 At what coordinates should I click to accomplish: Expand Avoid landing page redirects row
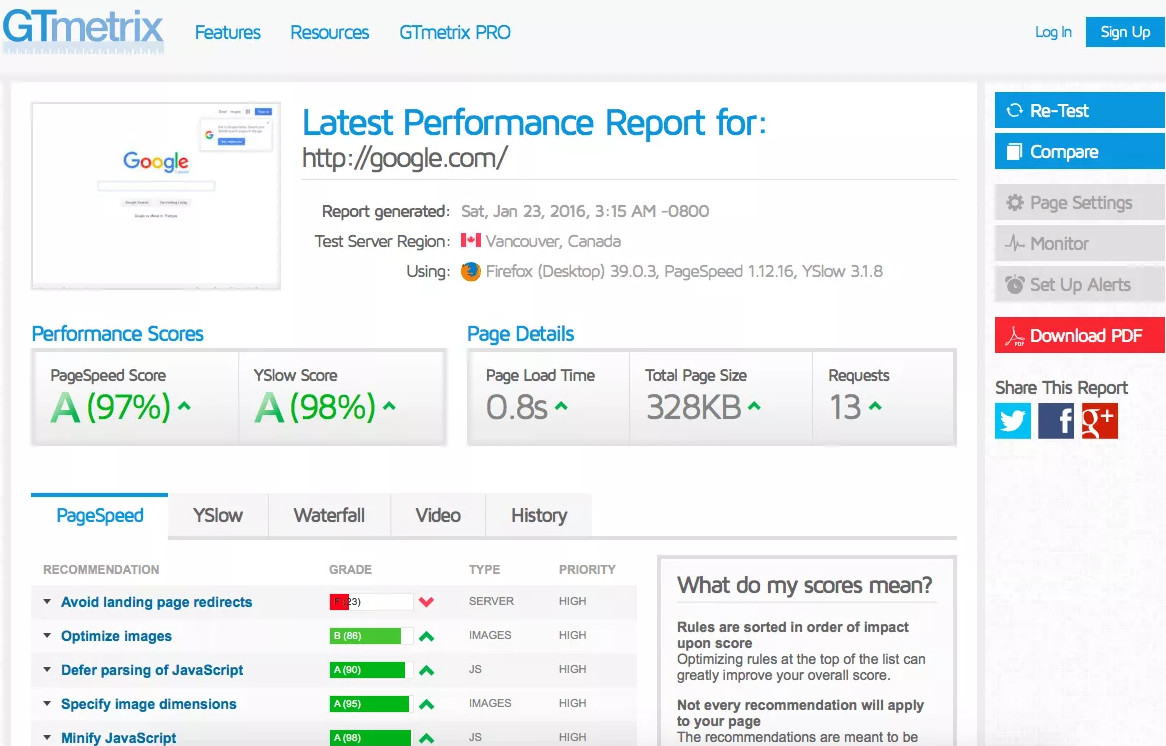pyautogui.click(x=47, y=602)
